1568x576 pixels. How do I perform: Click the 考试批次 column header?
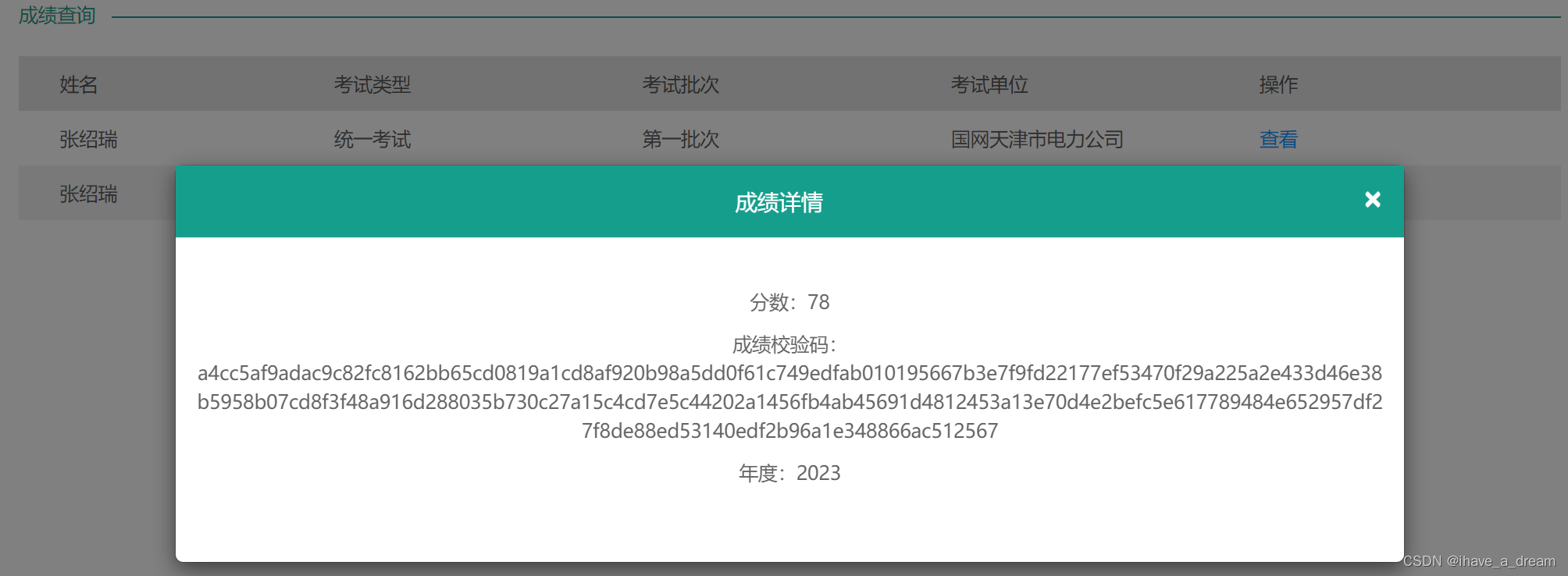681,84
